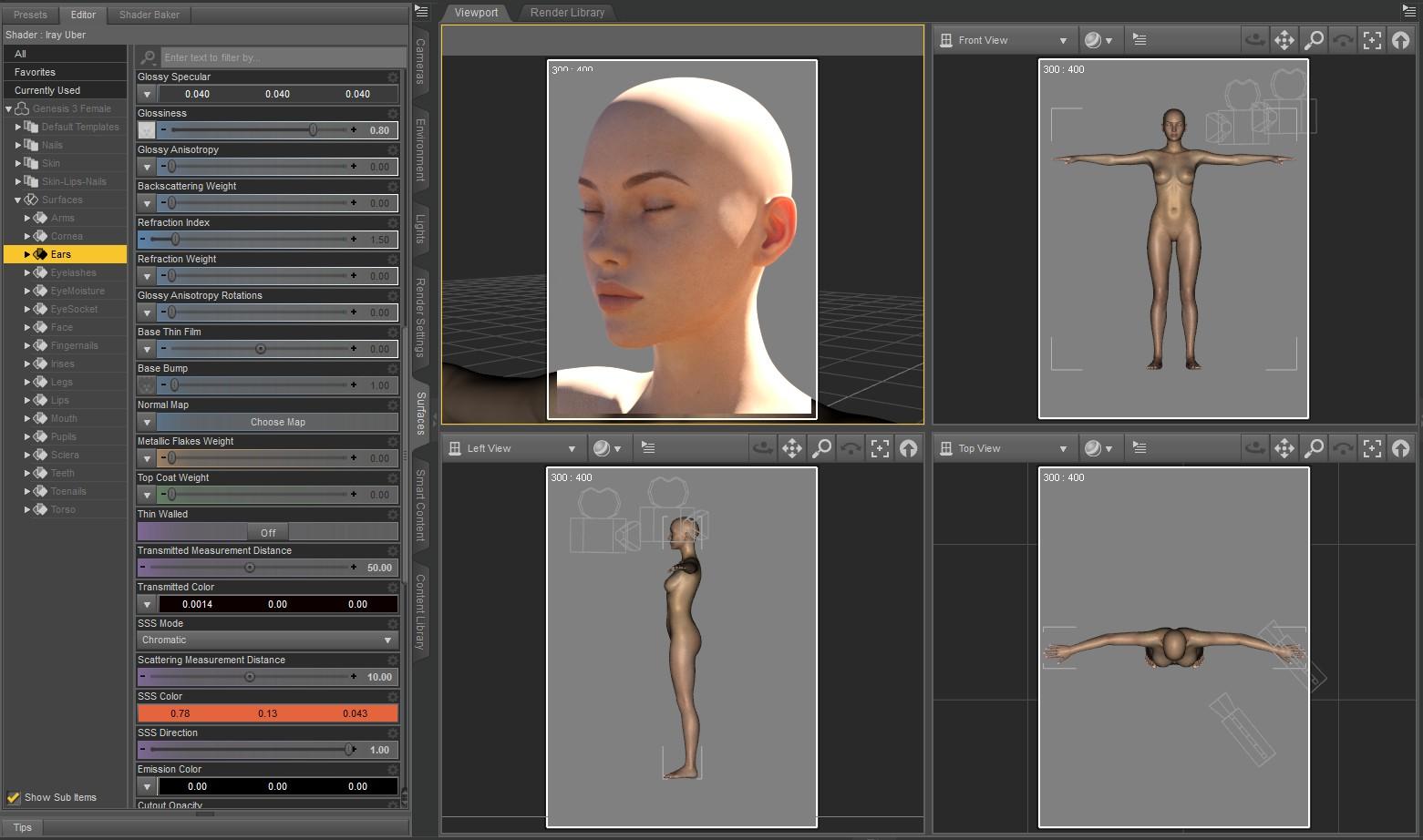Click the pan icon in Left View toolbar
Screen dimensions: 1423x840
click(x=792, y=448)
